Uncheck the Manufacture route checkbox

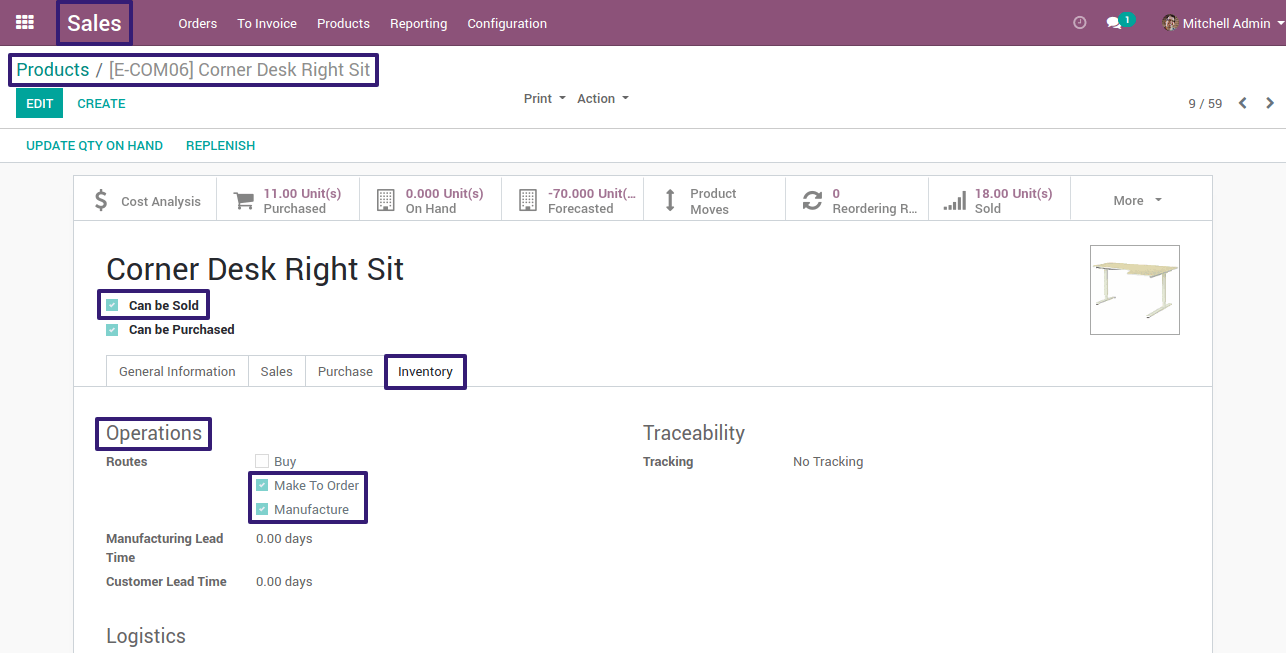[x=262, y=509]
